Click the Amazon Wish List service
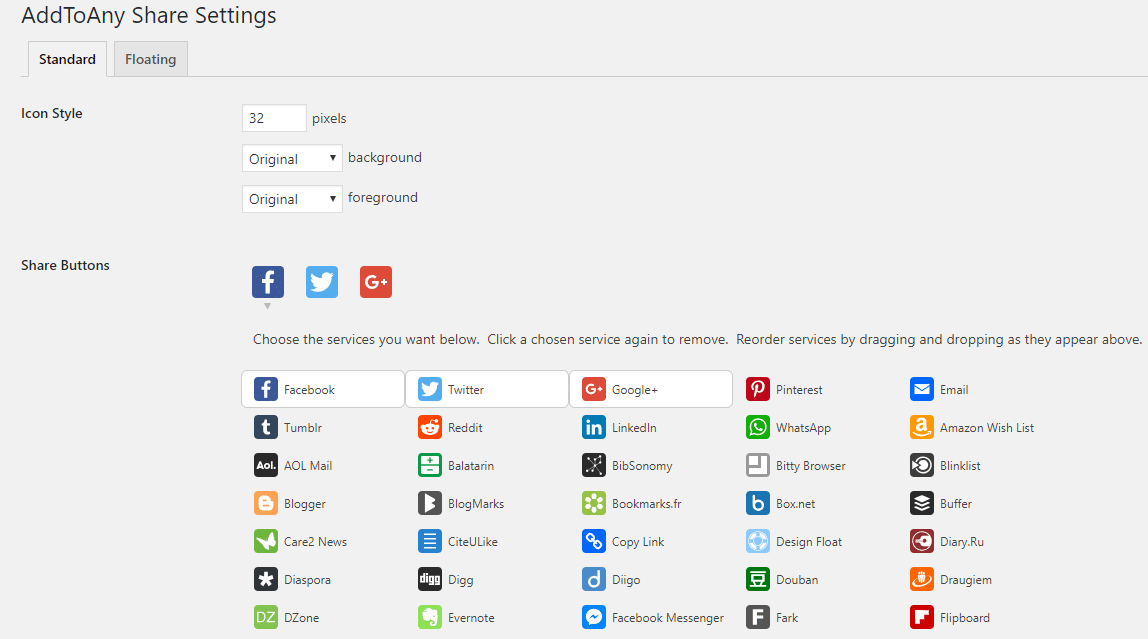This screenshot has width=1148, height=639. [971, 427]
